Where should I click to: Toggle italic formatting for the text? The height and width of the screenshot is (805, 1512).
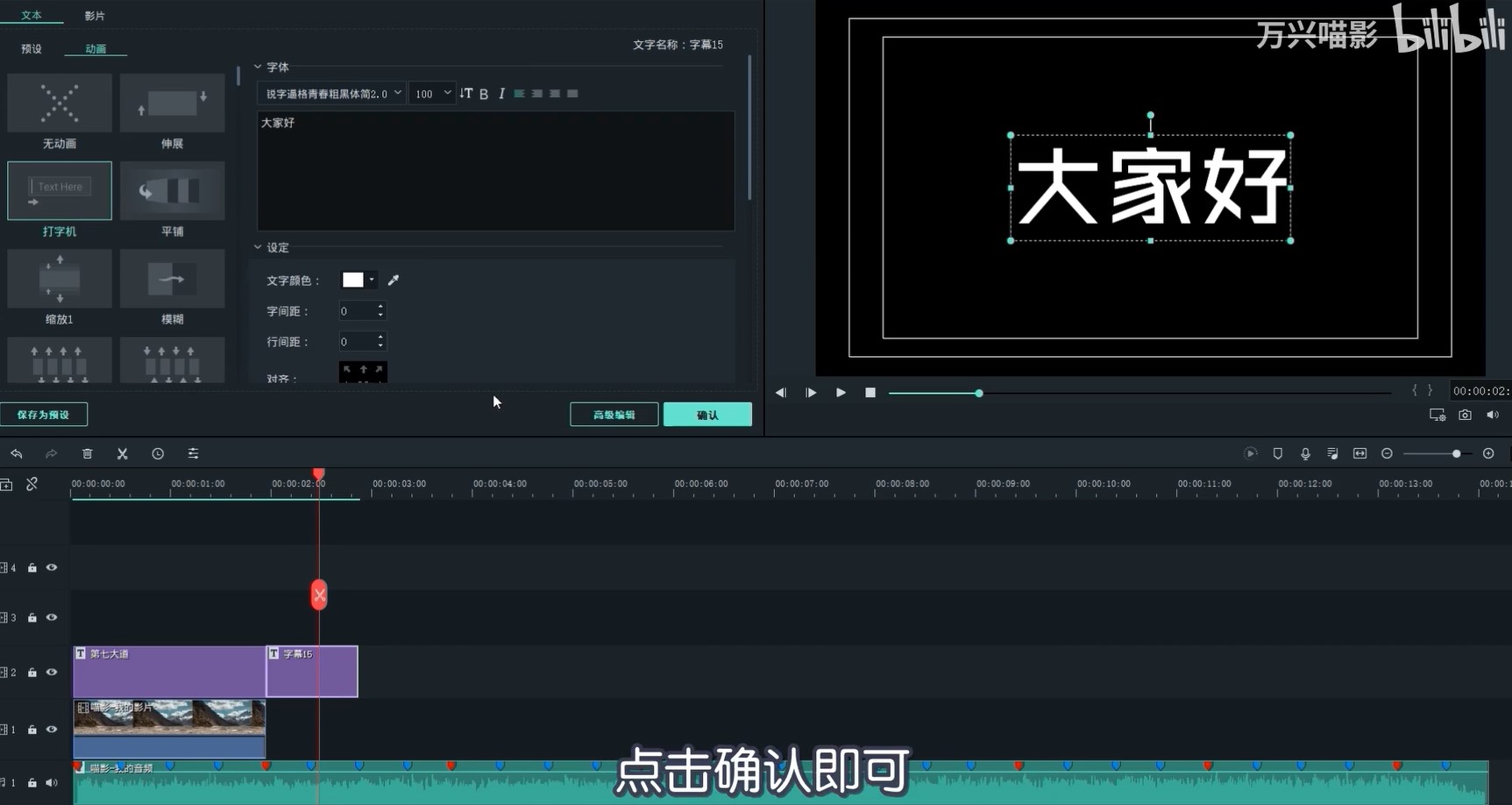tap(501, 93)
